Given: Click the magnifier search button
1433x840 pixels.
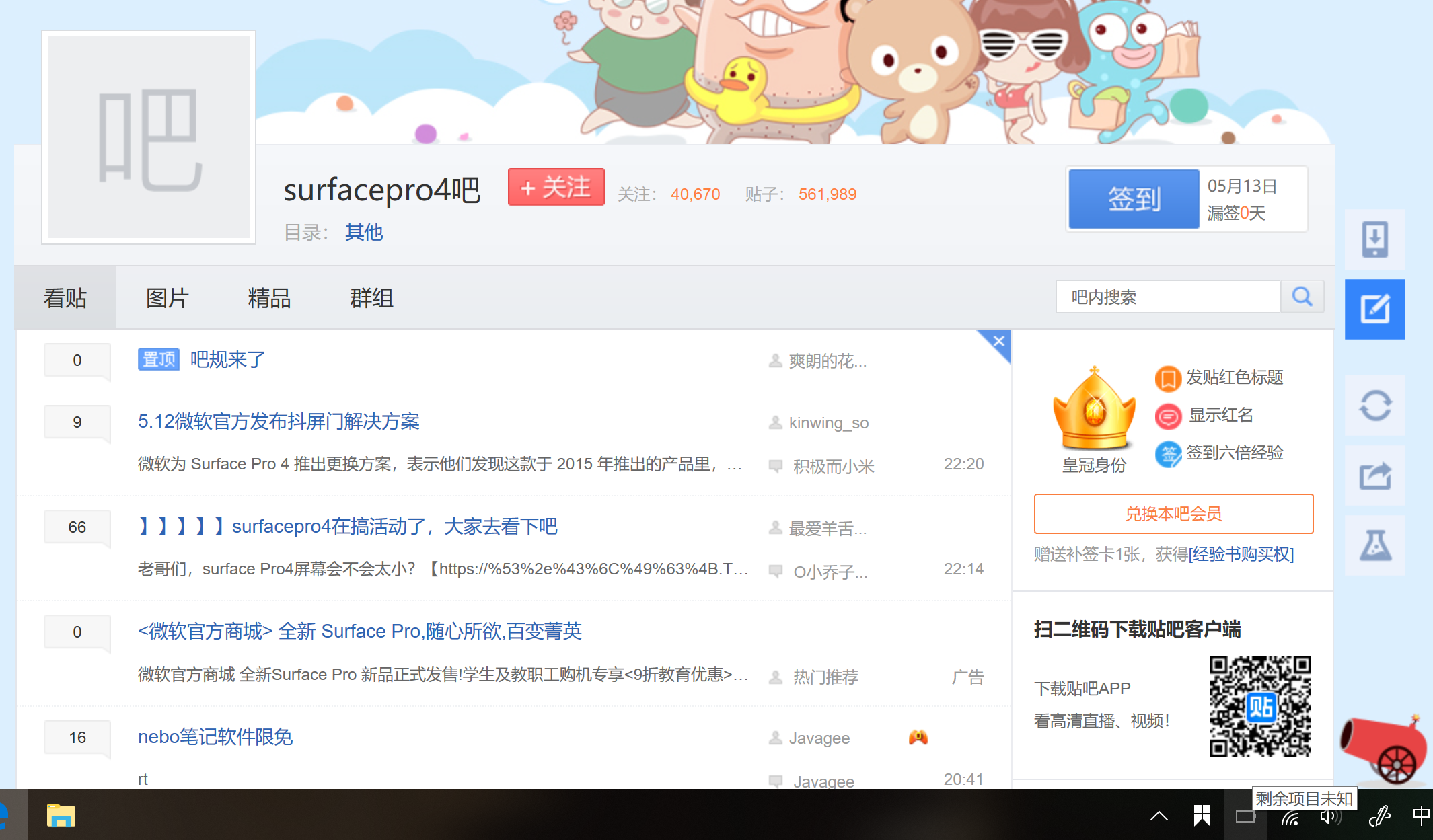Looking at the screenshot, I should pyautogui.click(x=1302, y=297).
